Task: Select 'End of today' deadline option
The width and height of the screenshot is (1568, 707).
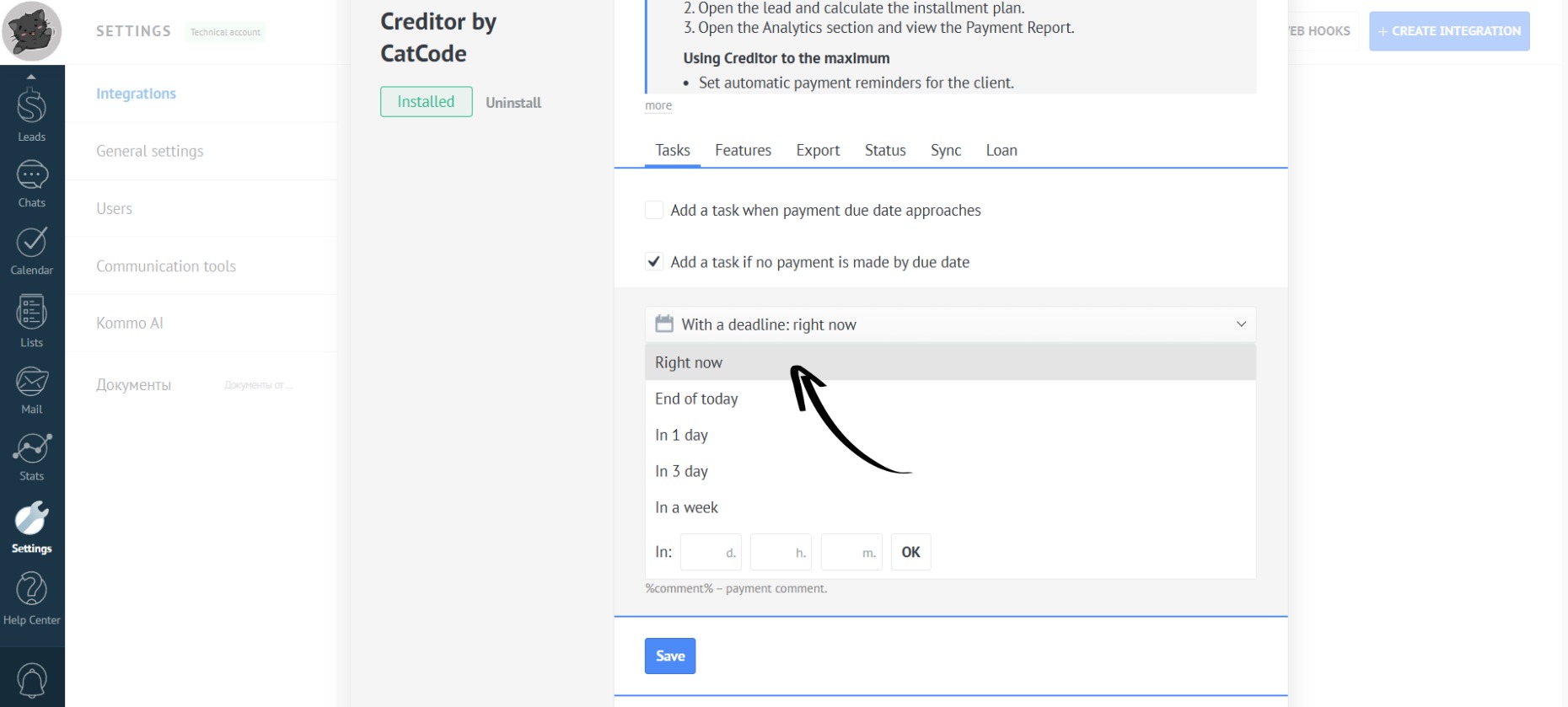Action: click(x=696, y=399)
